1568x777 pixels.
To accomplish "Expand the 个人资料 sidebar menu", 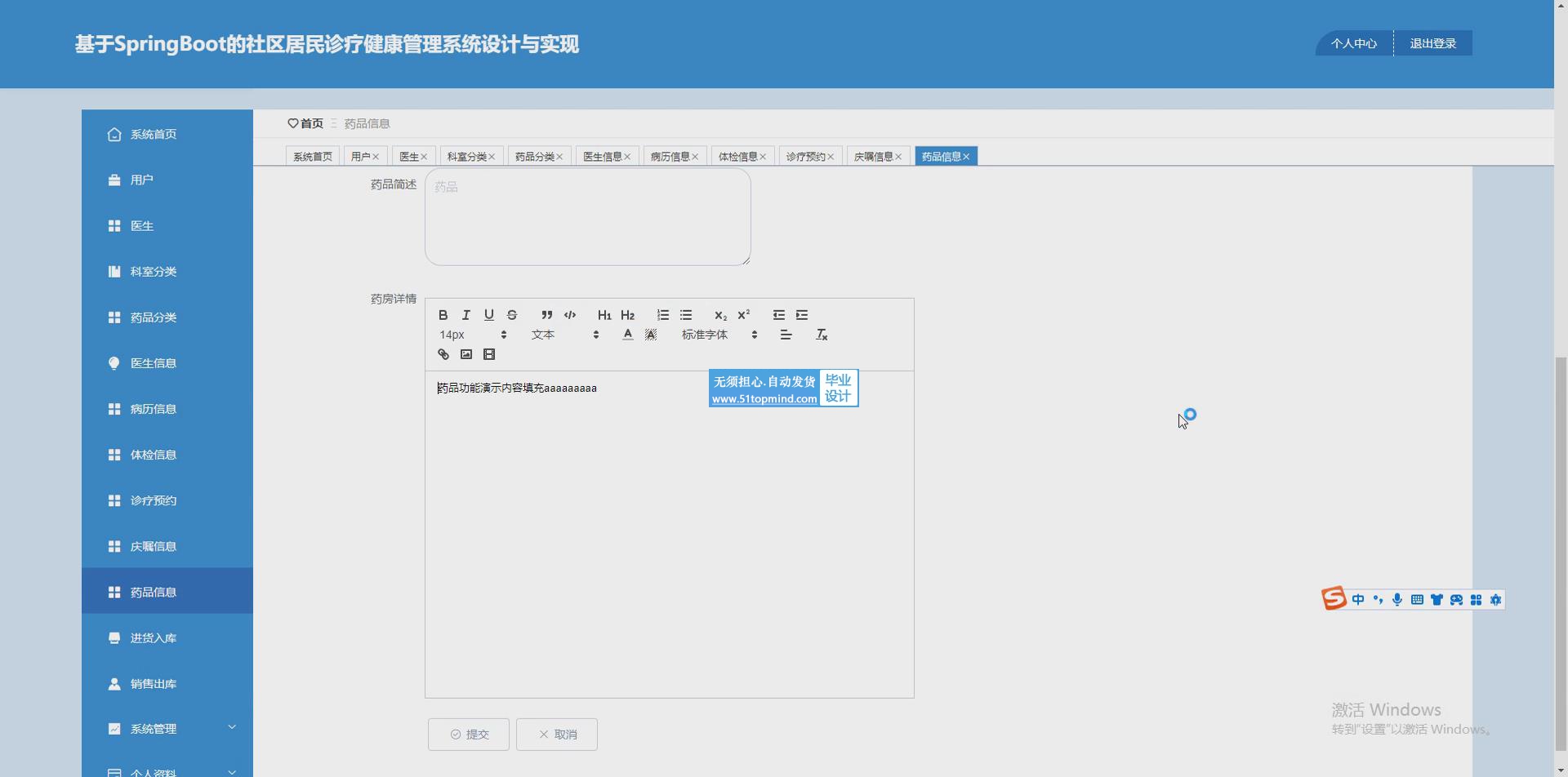I will (167, 770).
